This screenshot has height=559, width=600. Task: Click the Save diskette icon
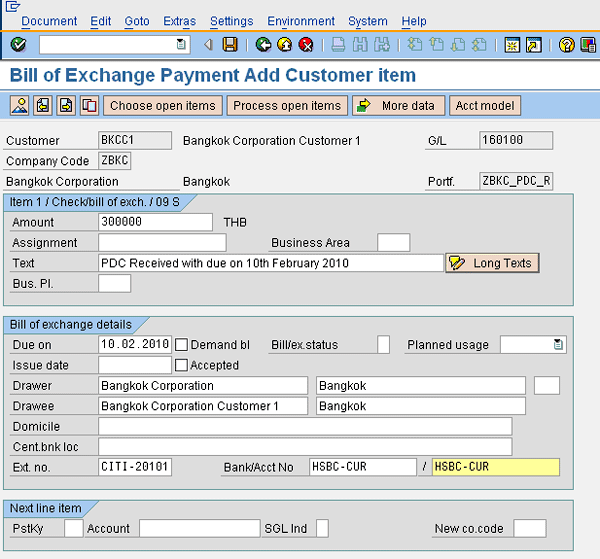[230, 44]
